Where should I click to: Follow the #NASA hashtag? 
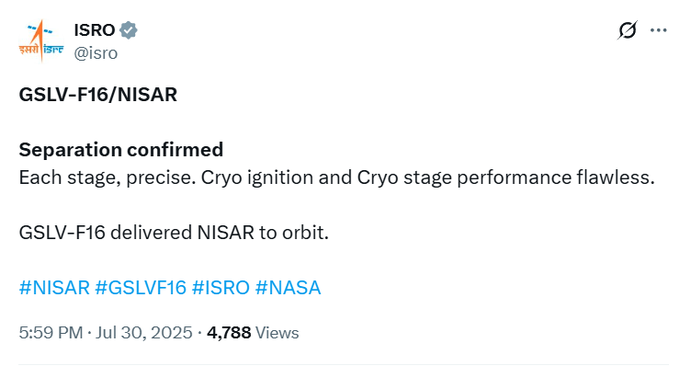pyautogui.click(x=288, y=288)
